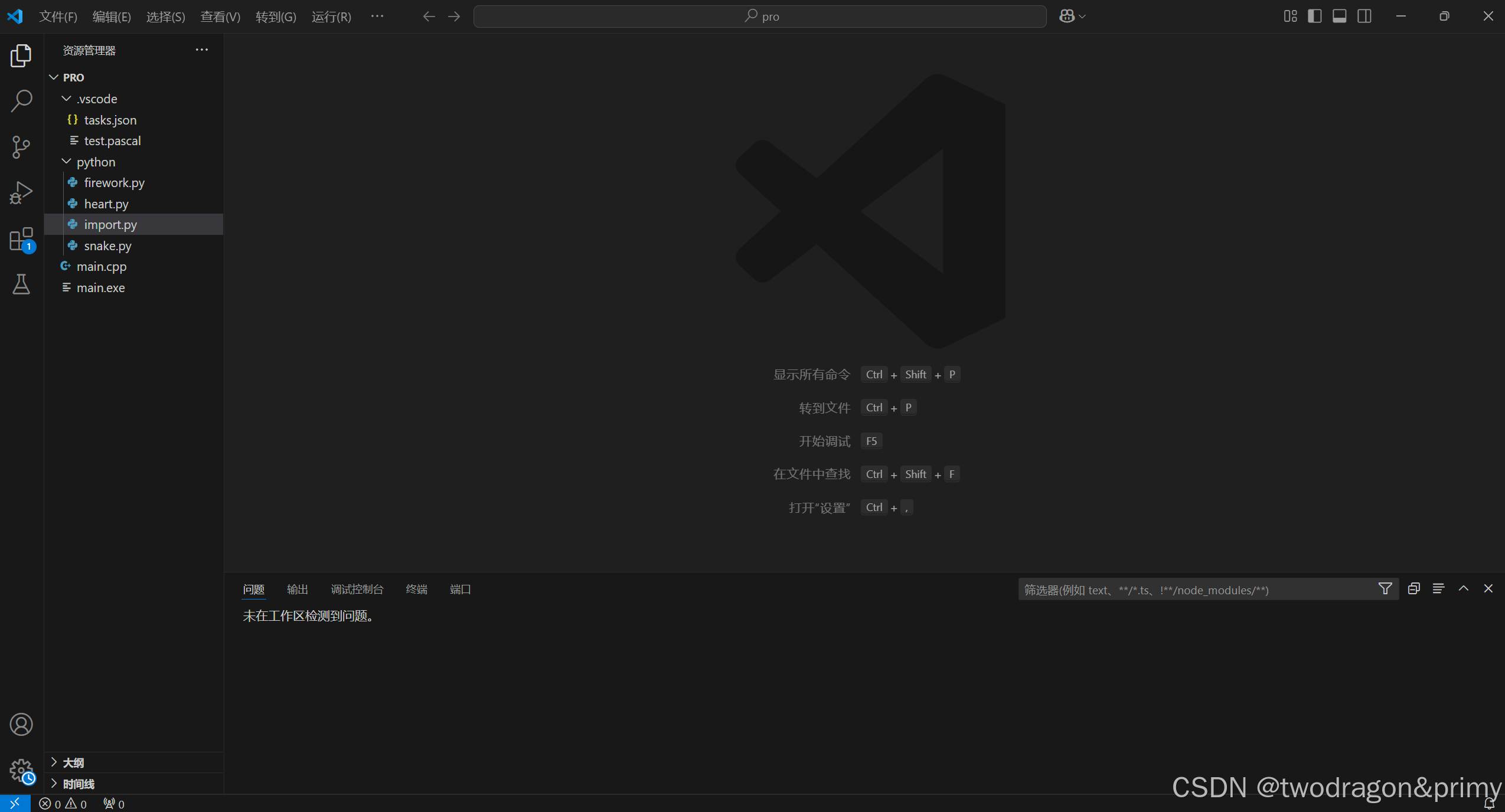Click the Accounts profile icon
The width and height of the screenshot is (1505, 812).
pos(21,725)
